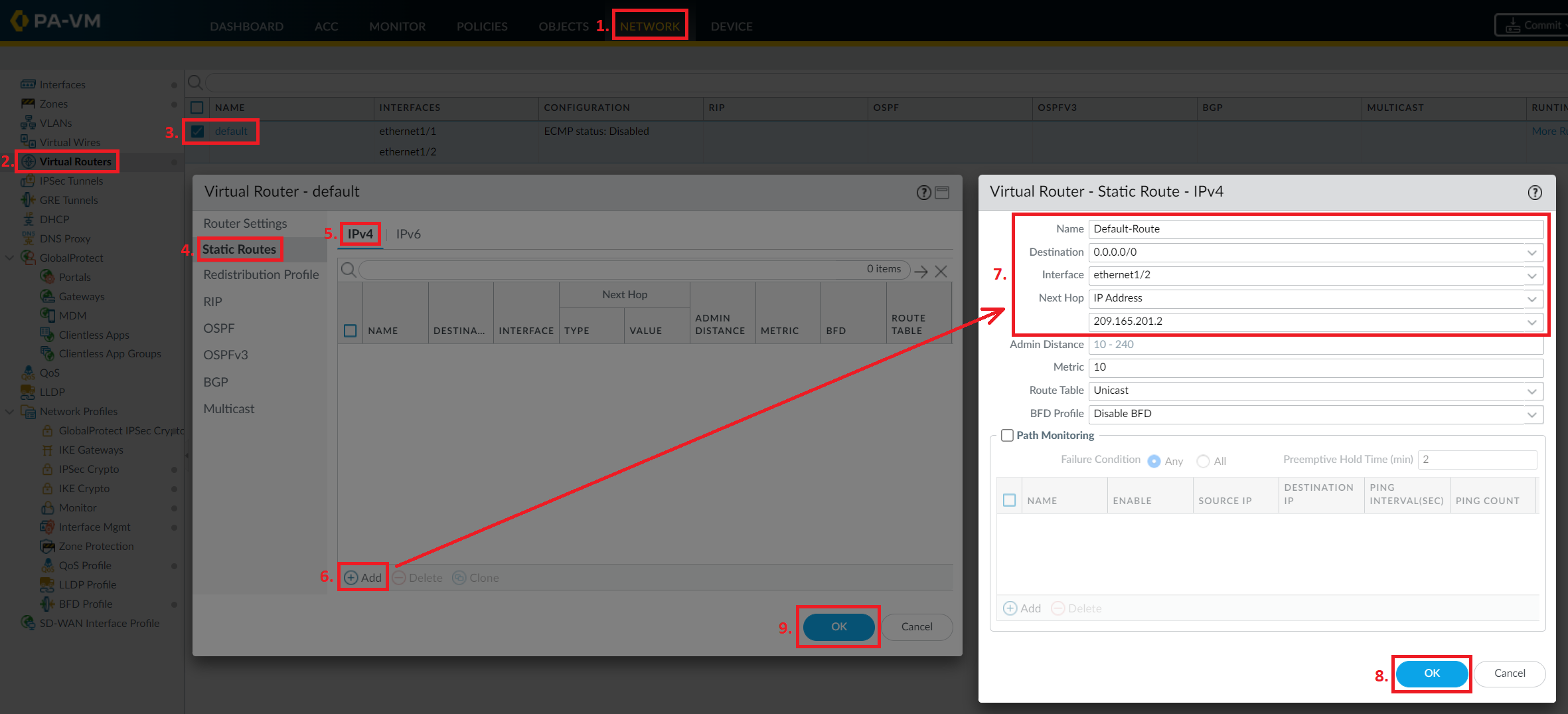This screenshot has height=714, width=1568.
Task: Open the GlobalProtect Portals icon
Action: click(x=47, y=277)
